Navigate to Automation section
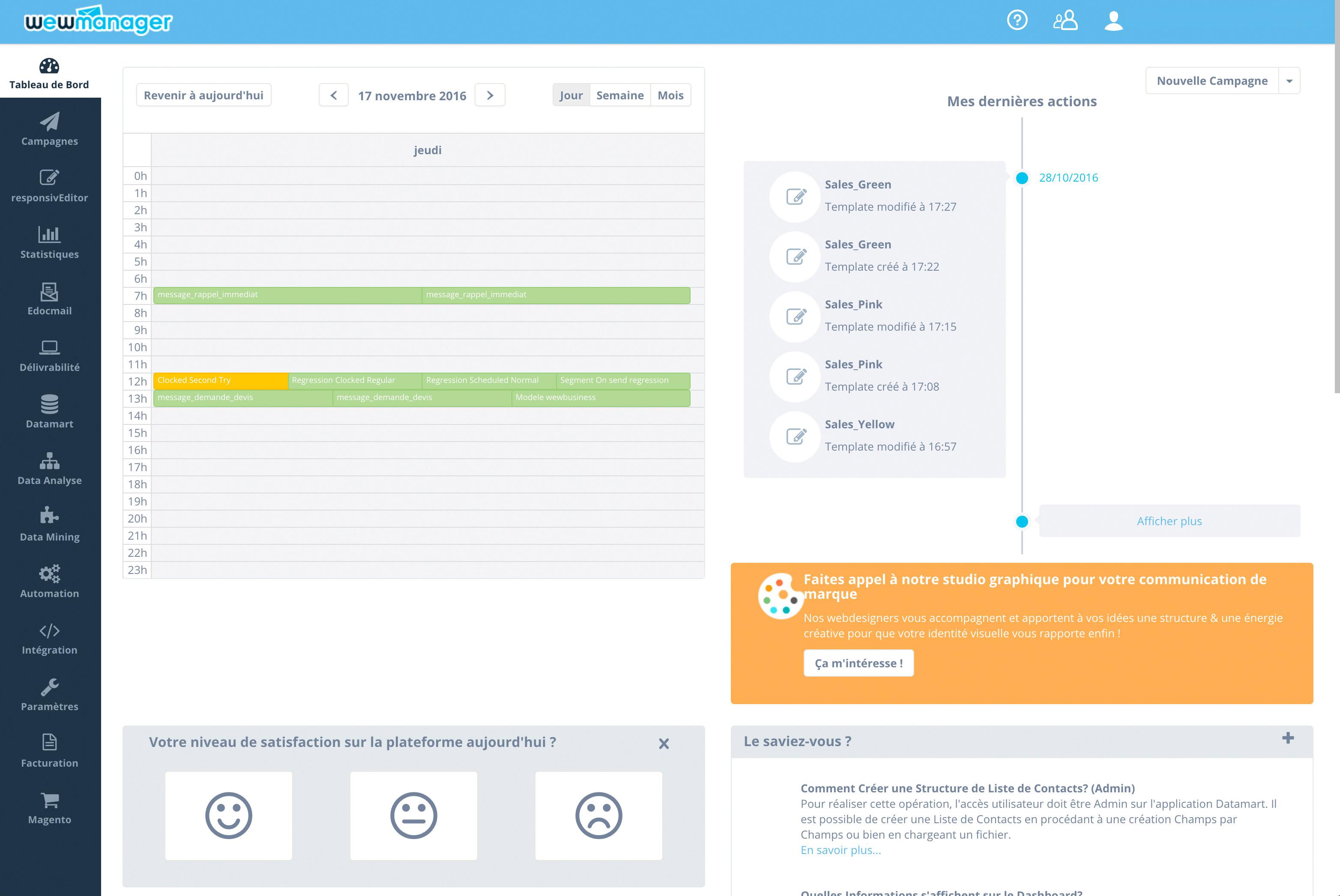1340x896 pixels. [x=49, y=582]
